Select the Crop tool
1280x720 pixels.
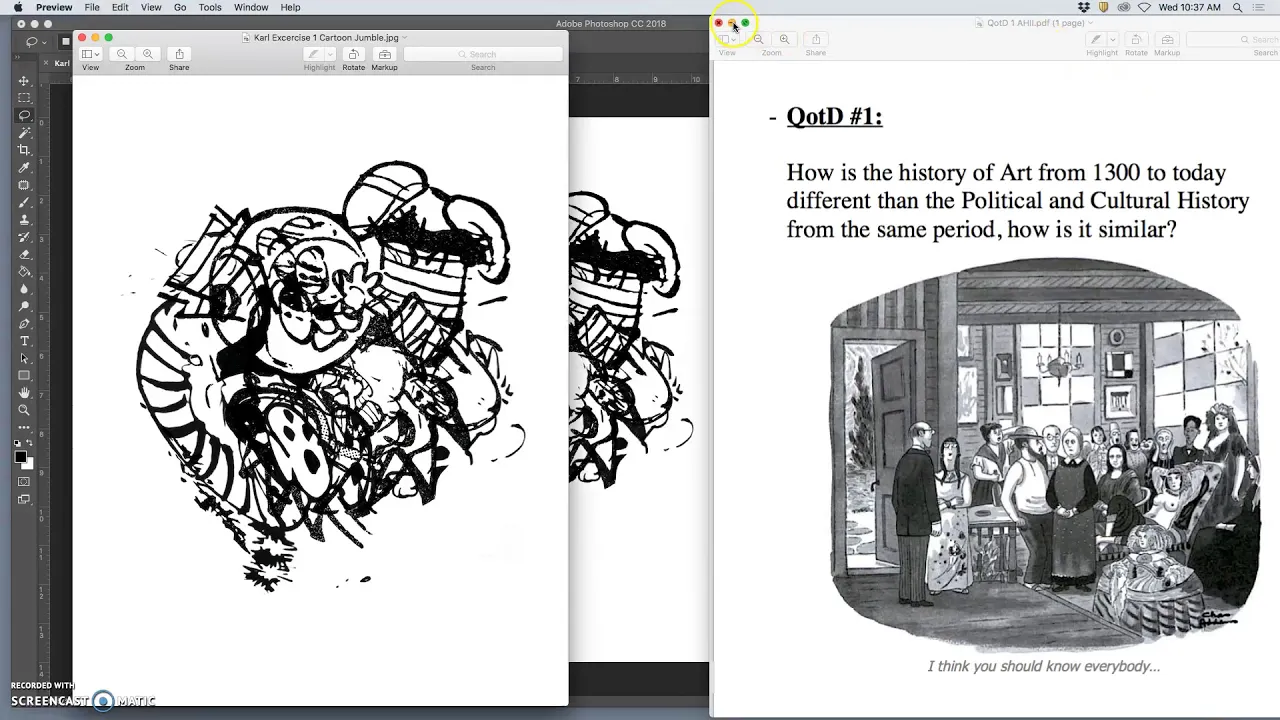(x=24, y=150)
